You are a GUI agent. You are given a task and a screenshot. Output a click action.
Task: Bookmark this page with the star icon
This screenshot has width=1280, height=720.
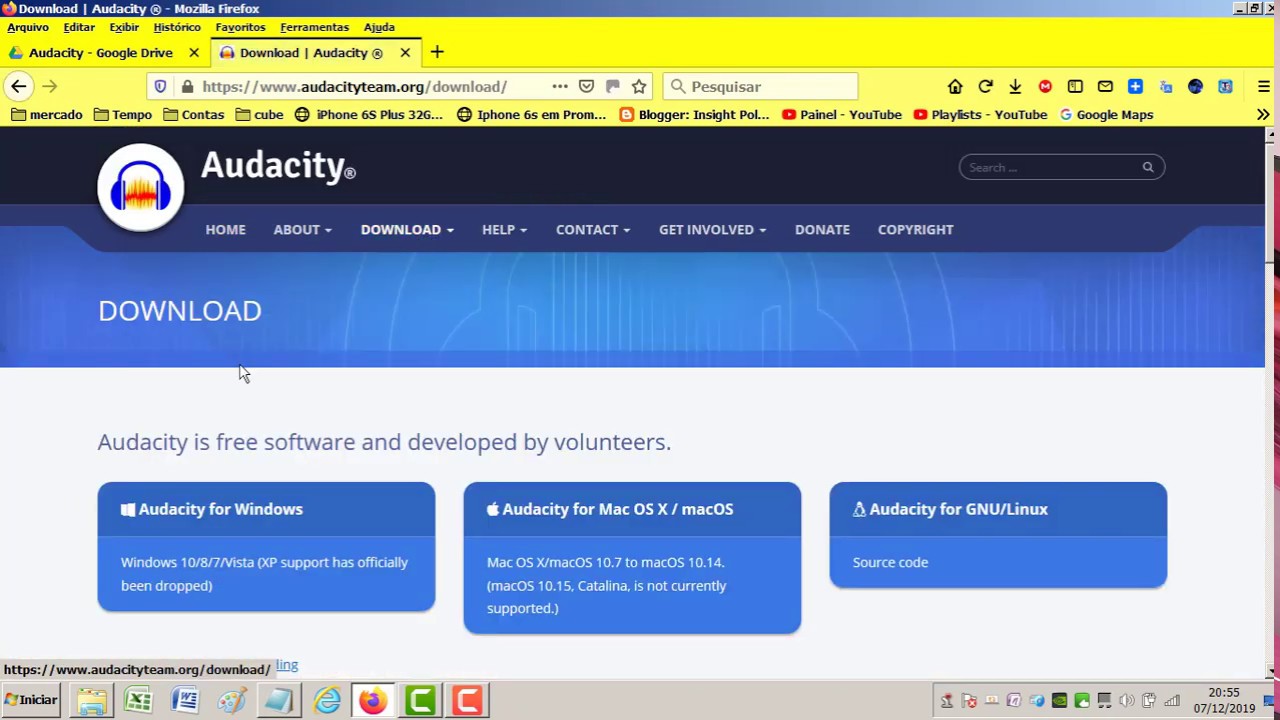coord(639,87)
